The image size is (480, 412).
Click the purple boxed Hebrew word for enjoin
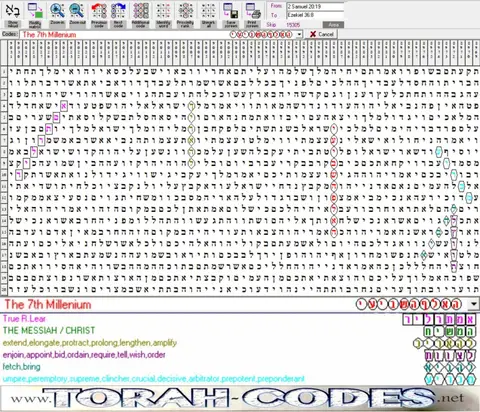tap(450, 355)
